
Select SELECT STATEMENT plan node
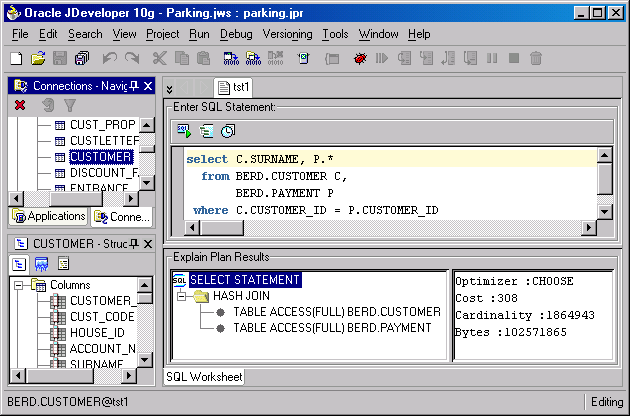(245, 280)
